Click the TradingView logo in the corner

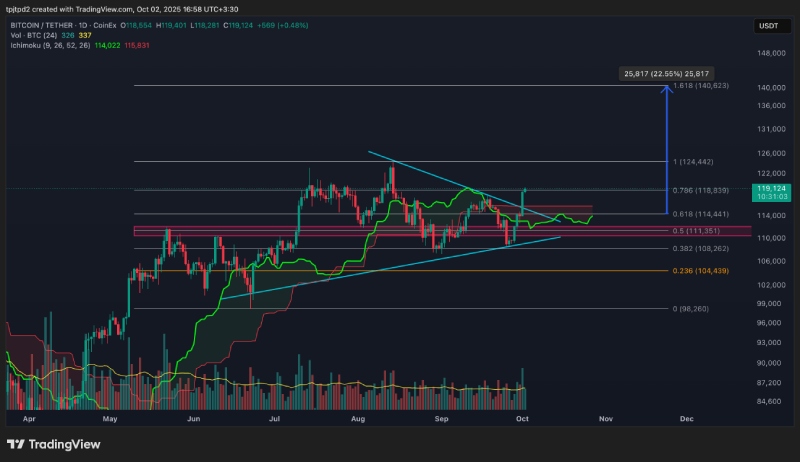click(55, 444)
